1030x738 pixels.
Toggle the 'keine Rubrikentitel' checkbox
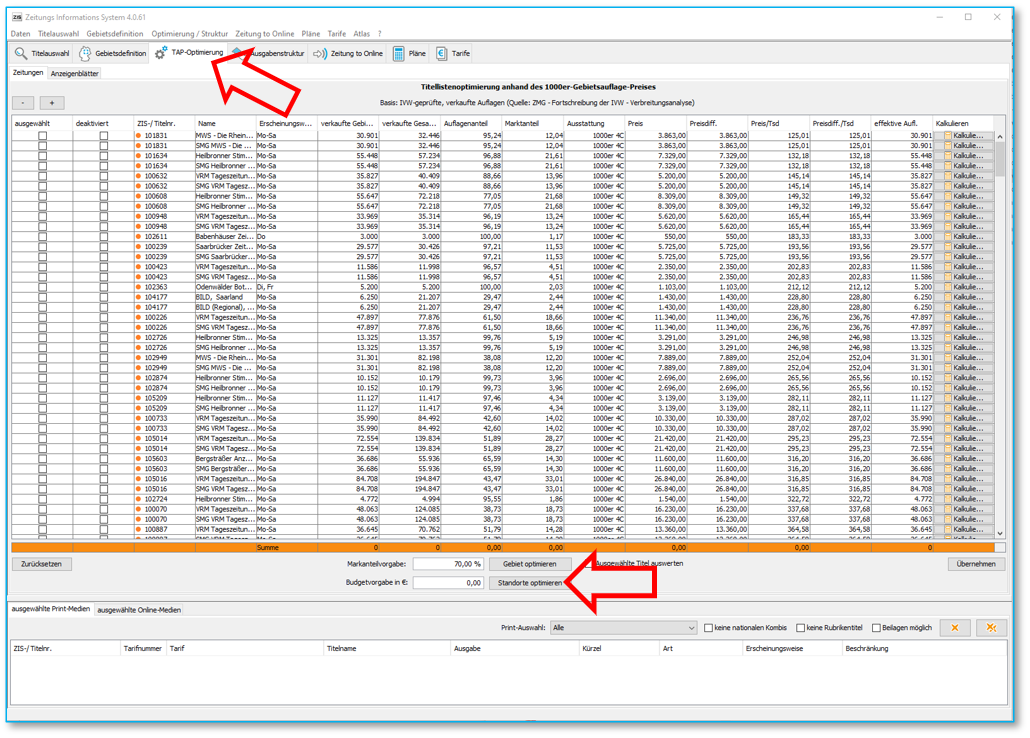tap(800, 628)
